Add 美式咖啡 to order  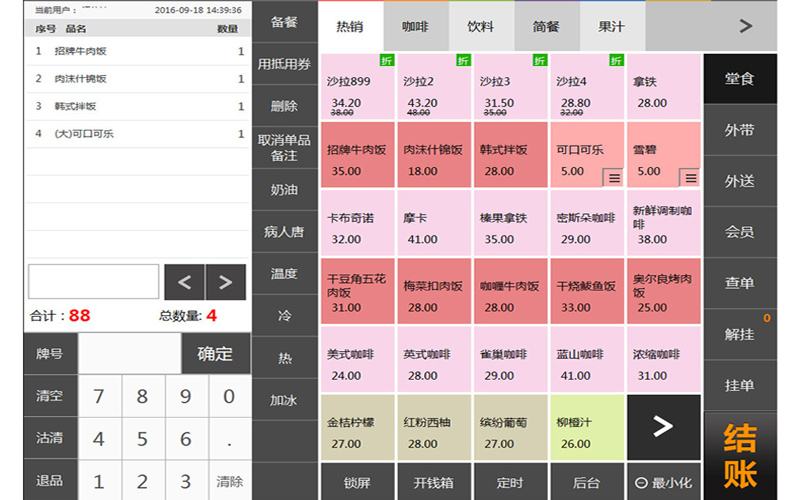[357, 360]
